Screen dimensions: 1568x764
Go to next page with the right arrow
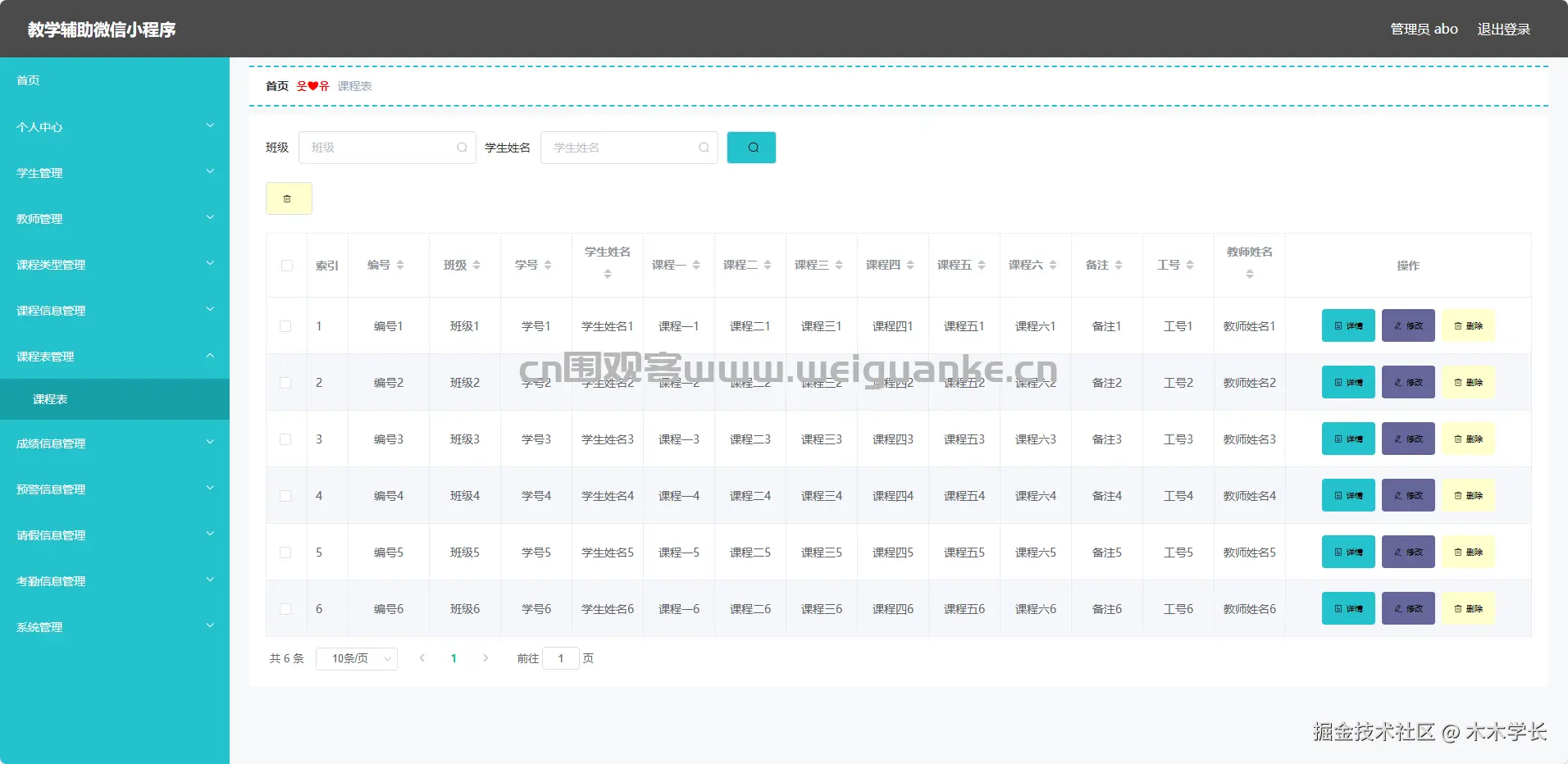tap(485, 658)
